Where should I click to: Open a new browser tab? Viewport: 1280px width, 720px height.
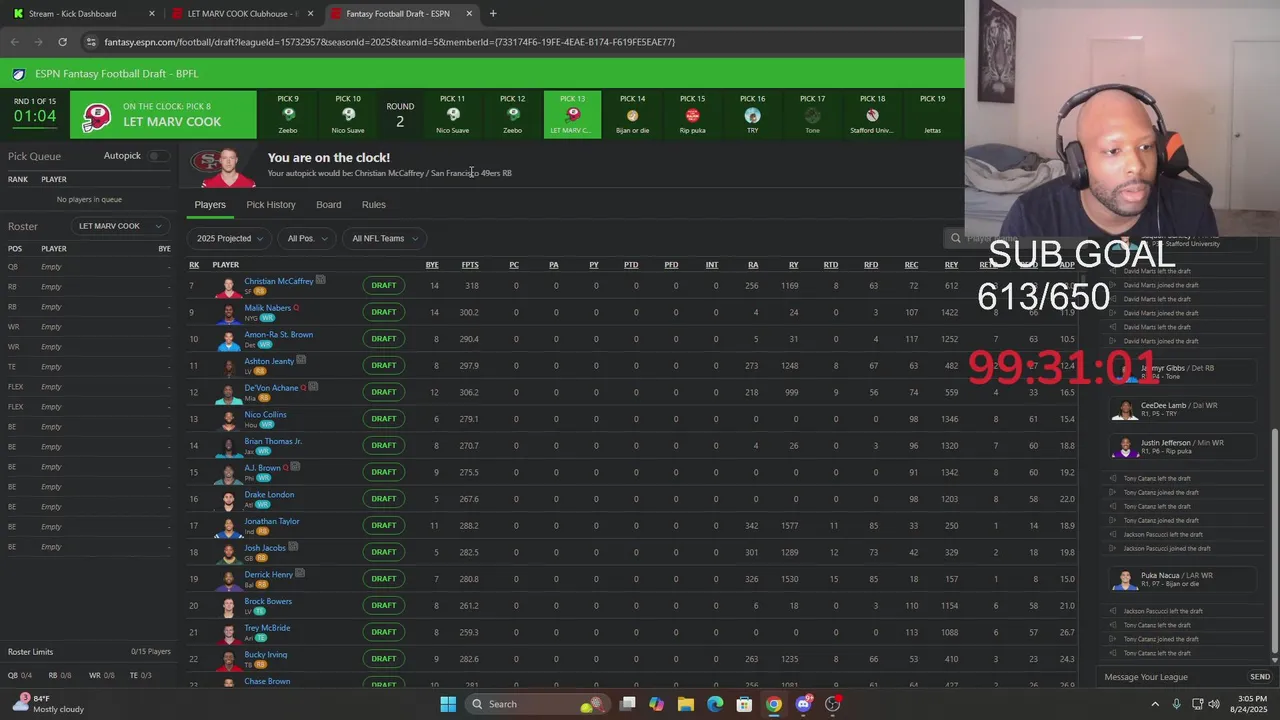(x=492, y=13)
